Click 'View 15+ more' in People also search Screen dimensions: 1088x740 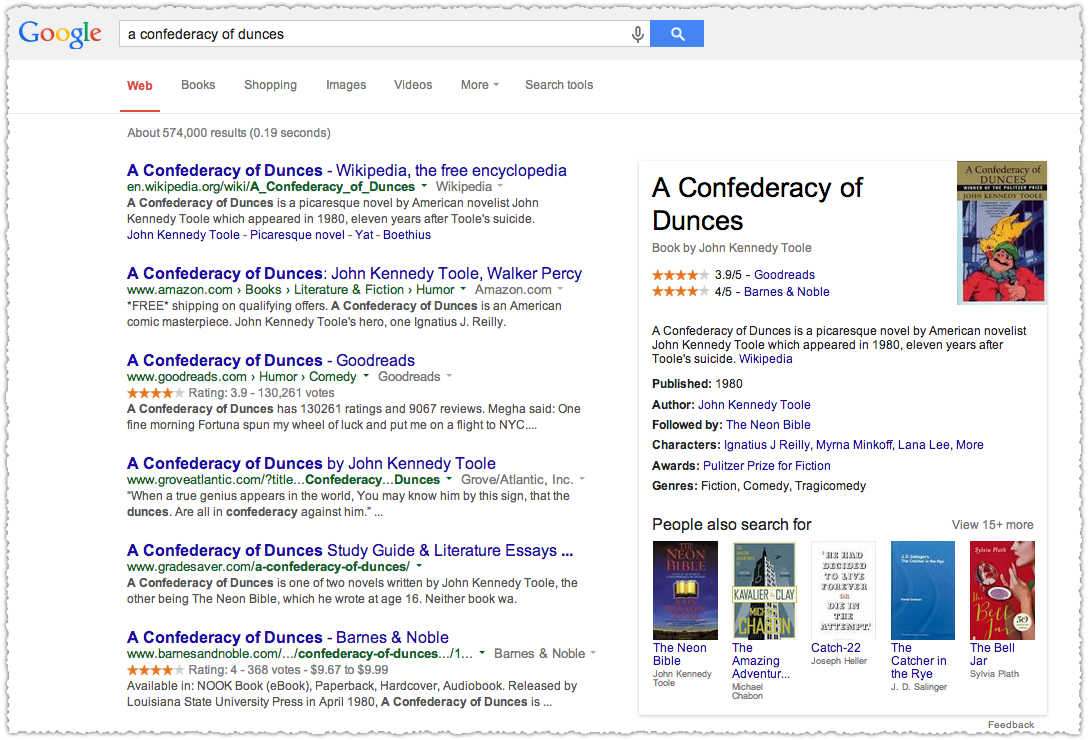coord(992,525)
